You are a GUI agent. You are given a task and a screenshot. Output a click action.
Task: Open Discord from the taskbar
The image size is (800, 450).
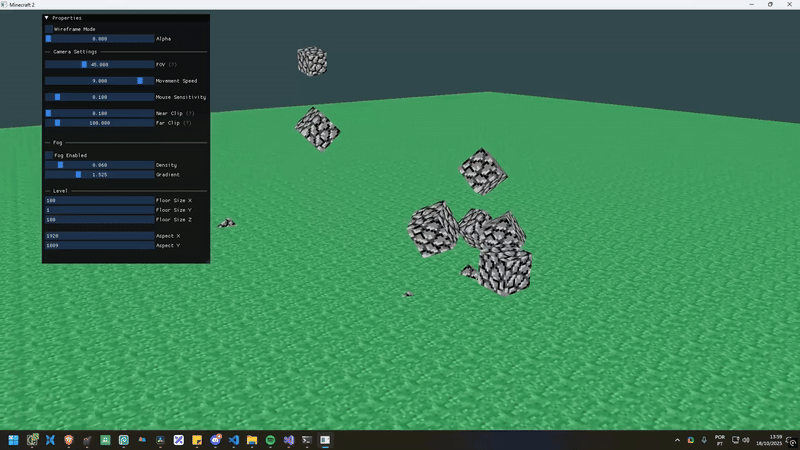215,440
